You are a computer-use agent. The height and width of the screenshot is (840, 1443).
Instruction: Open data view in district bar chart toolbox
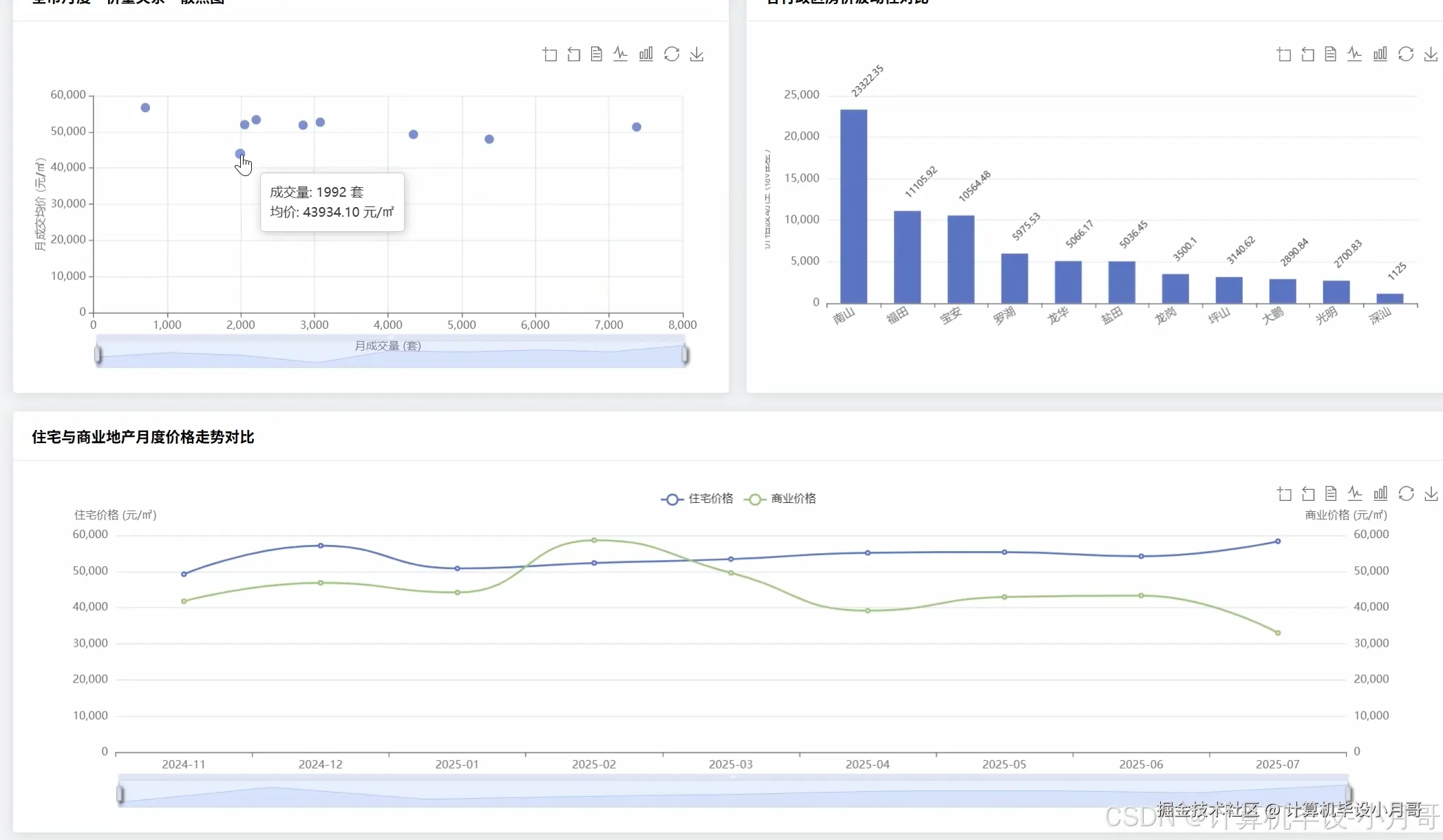[x=1331, y=54]
